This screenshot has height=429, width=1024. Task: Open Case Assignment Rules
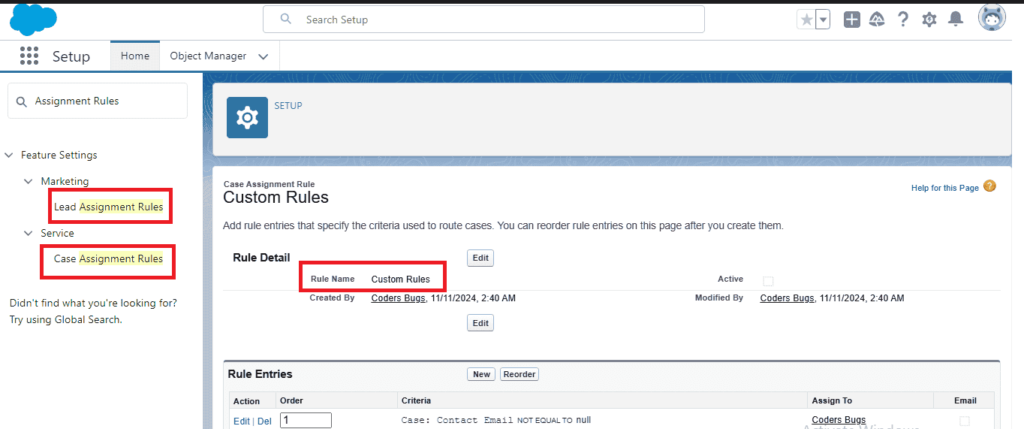coord(108,259)
